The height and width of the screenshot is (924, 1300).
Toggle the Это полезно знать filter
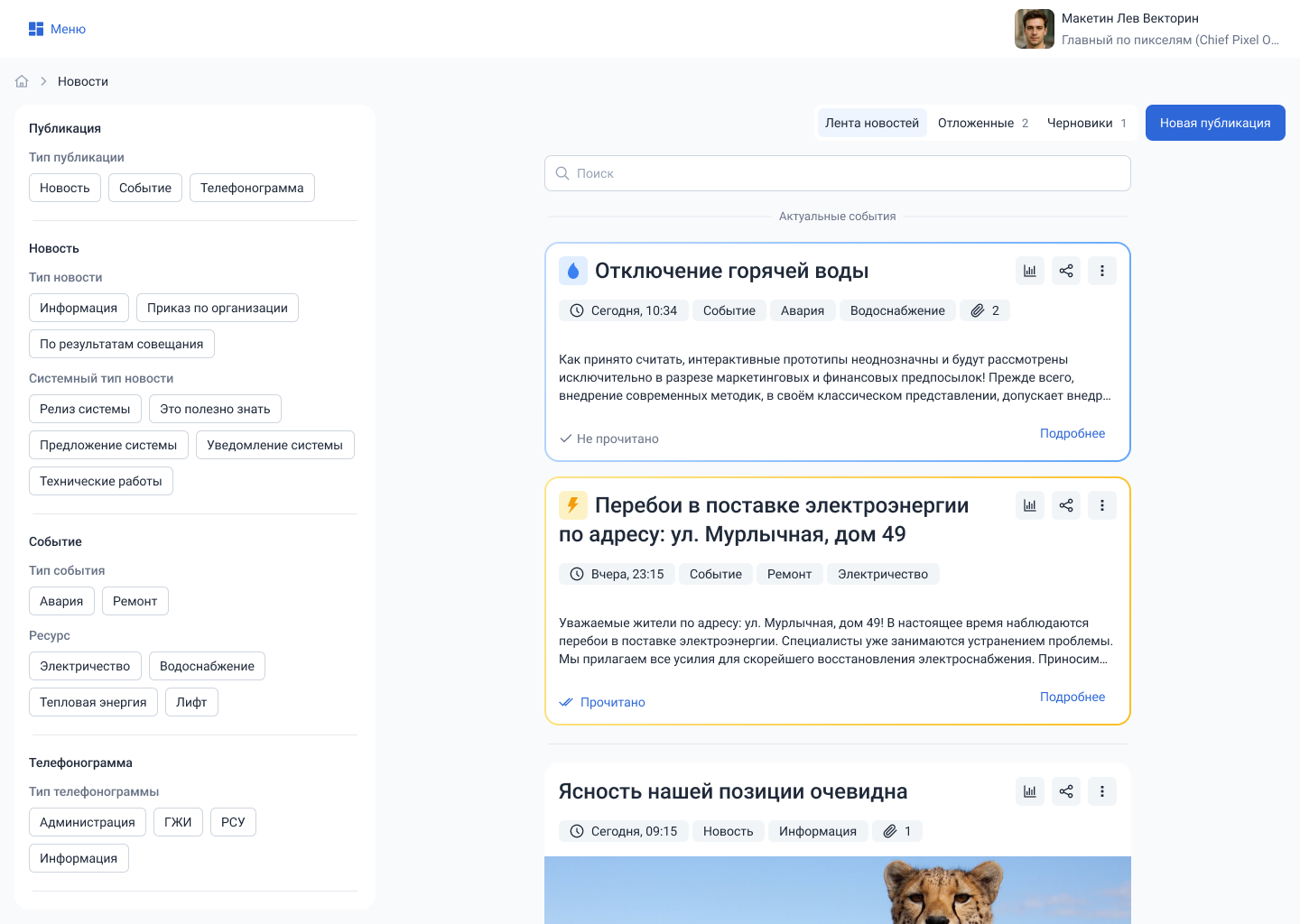[x=215, y=409]
